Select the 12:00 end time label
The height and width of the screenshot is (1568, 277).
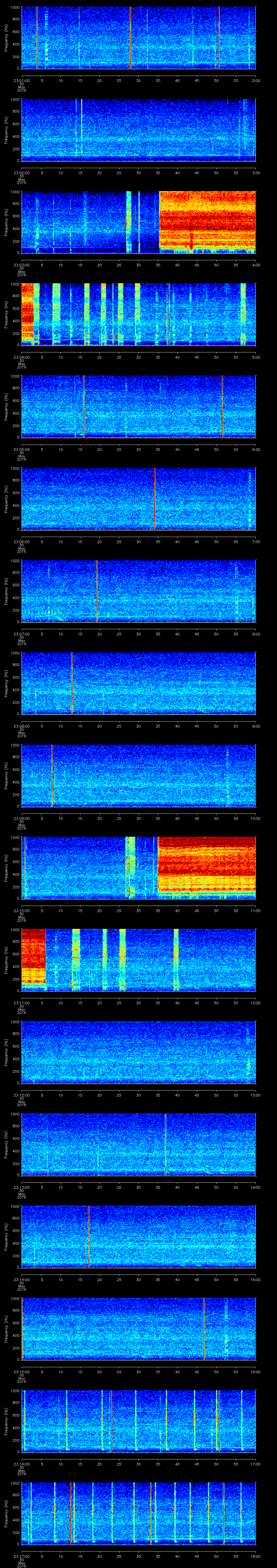click(256, 1003)
